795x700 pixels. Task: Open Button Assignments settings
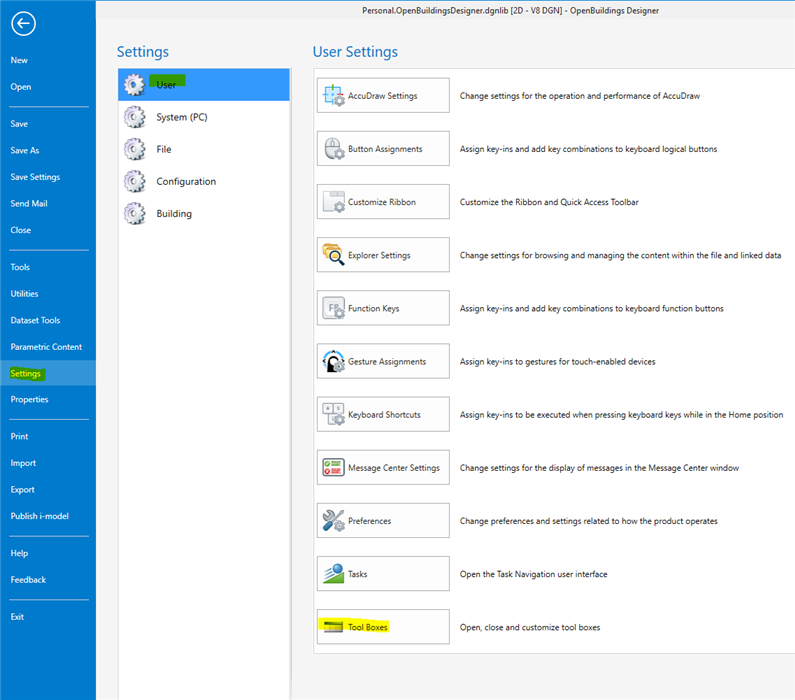(383, 149)
